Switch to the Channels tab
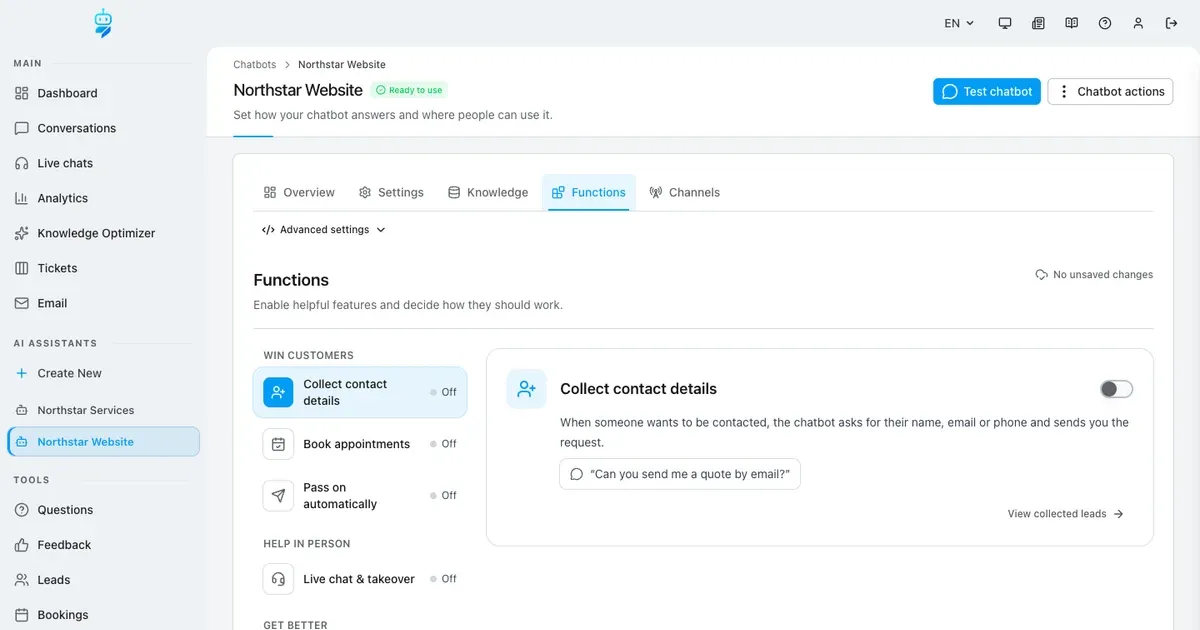 pyautogui.click(x=684, y=192)
